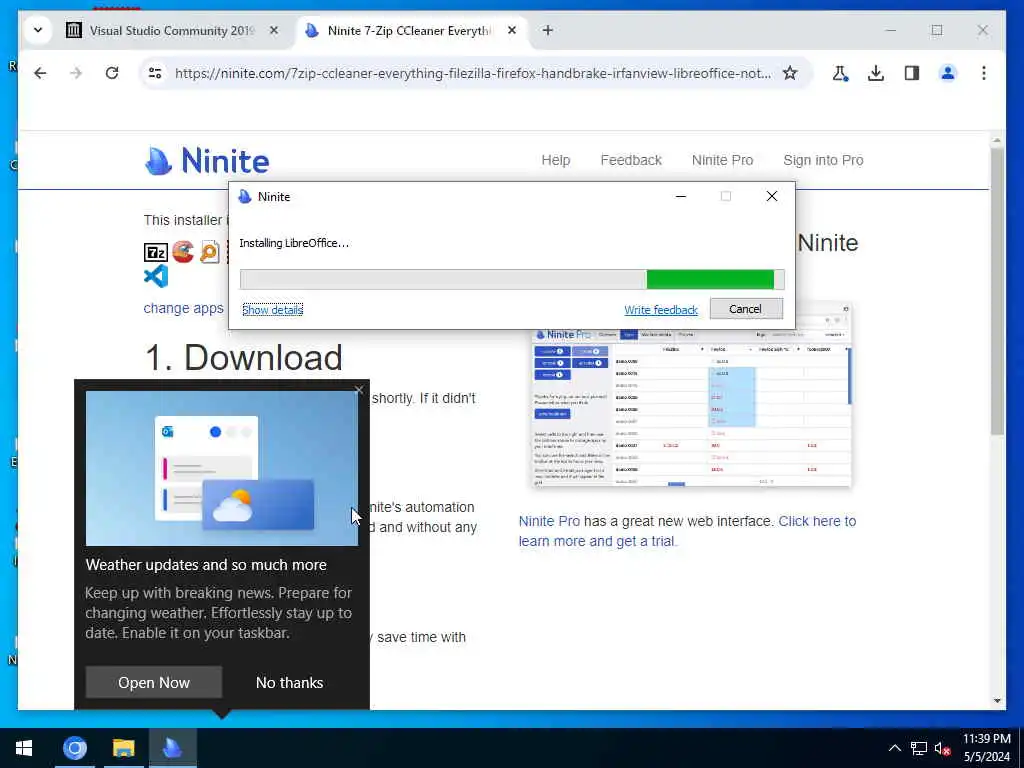Image resolution: width=1024 pixels, height=768 pixels.
Task: Click the Ninite Pro screenshot thumbnail
Action: [692, 395]
